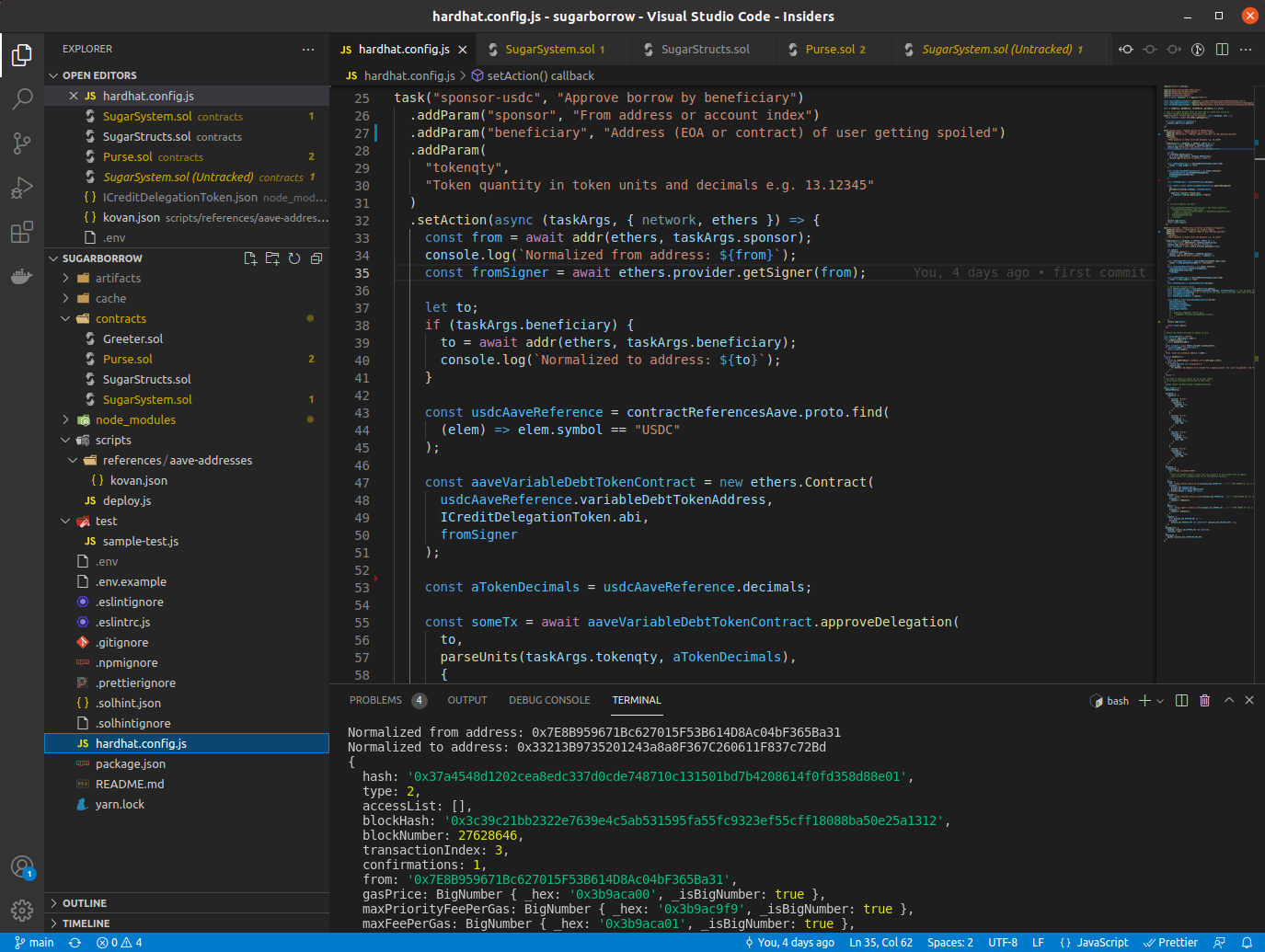Click Ln 35, Col 62 cursor position
Viewport: 1265px width, 952px height.
click(880, 943)
